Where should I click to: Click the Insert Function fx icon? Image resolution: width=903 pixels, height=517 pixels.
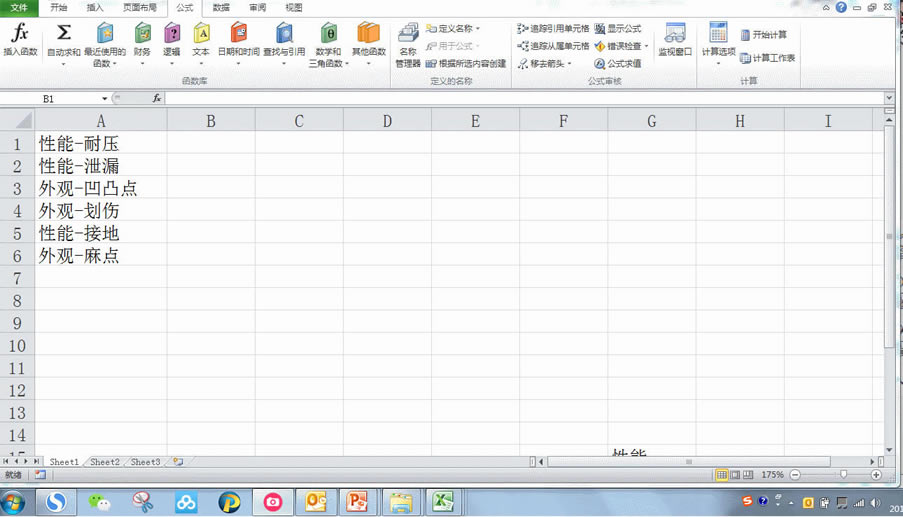pos(20,33)
